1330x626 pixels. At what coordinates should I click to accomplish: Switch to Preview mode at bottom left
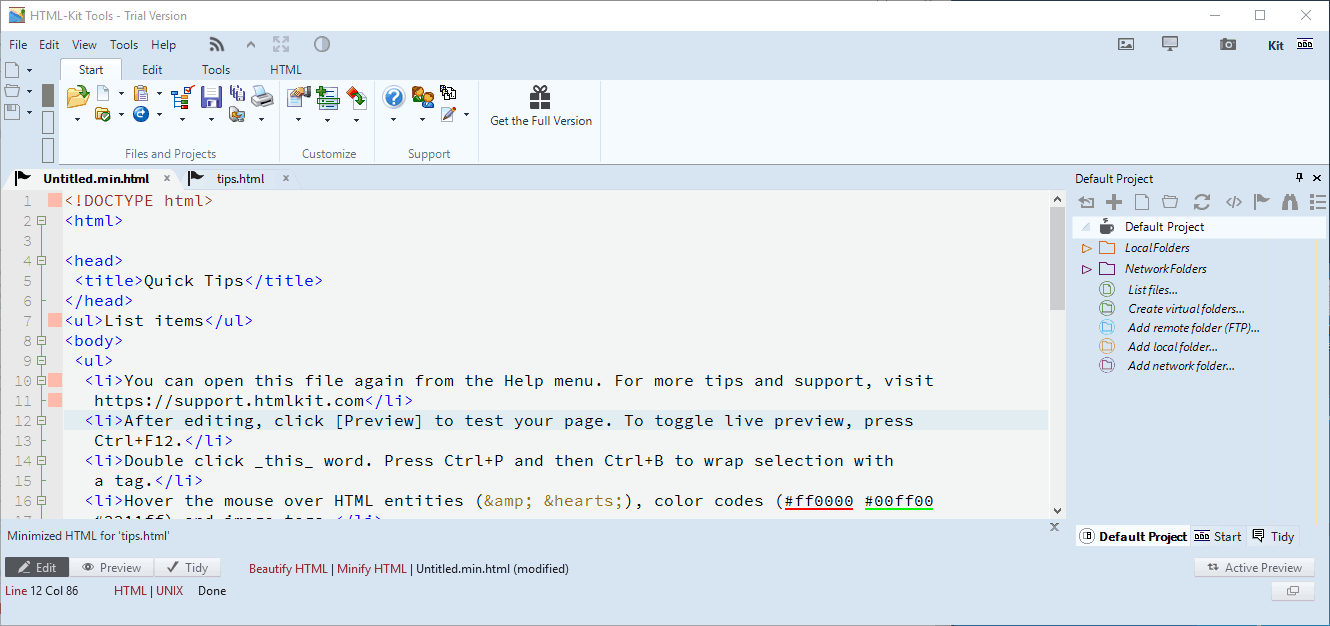point(111,567)
